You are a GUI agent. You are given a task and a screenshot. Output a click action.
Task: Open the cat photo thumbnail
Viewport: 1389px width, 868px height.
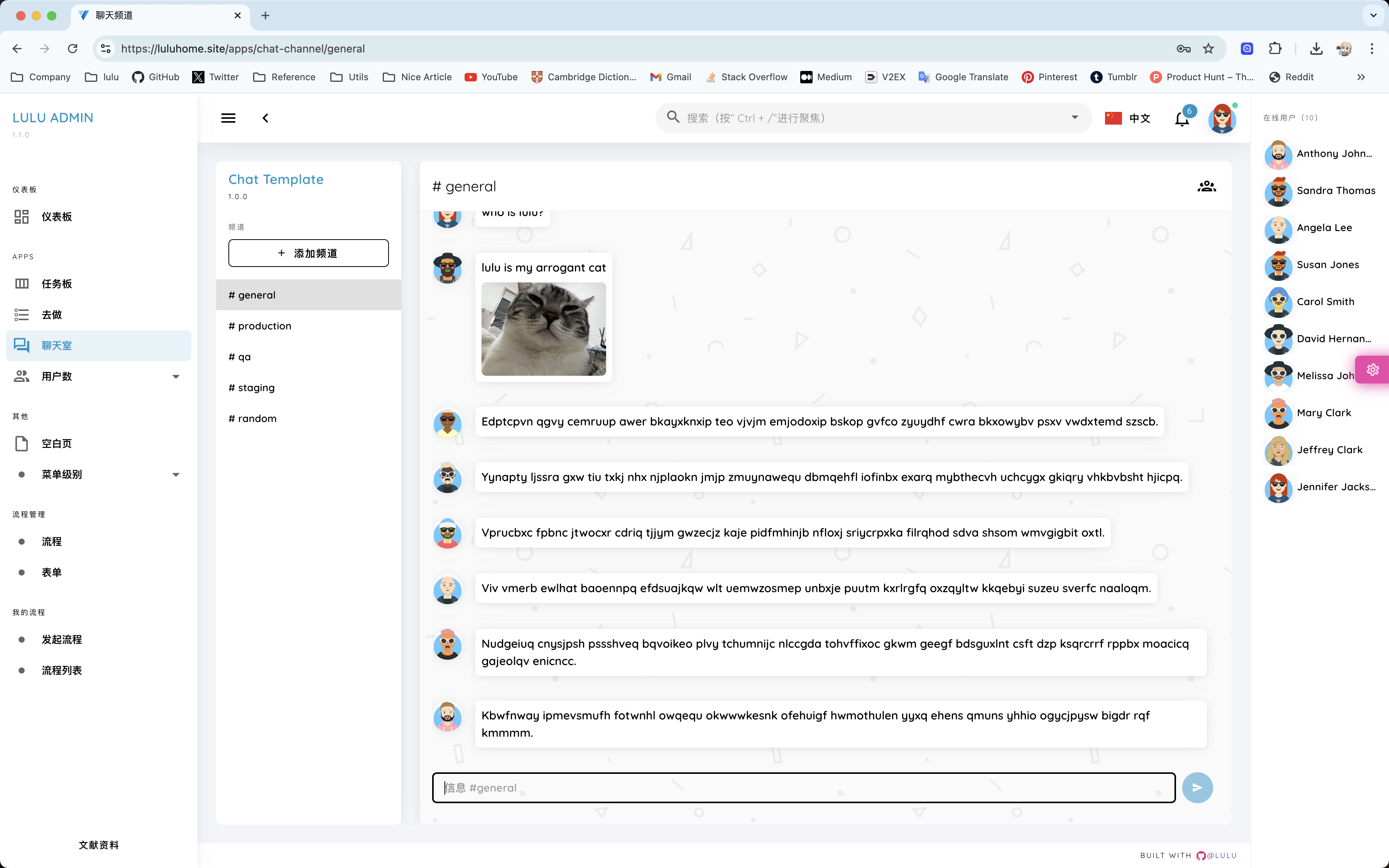pyautogui.click(x=543, y=329)
